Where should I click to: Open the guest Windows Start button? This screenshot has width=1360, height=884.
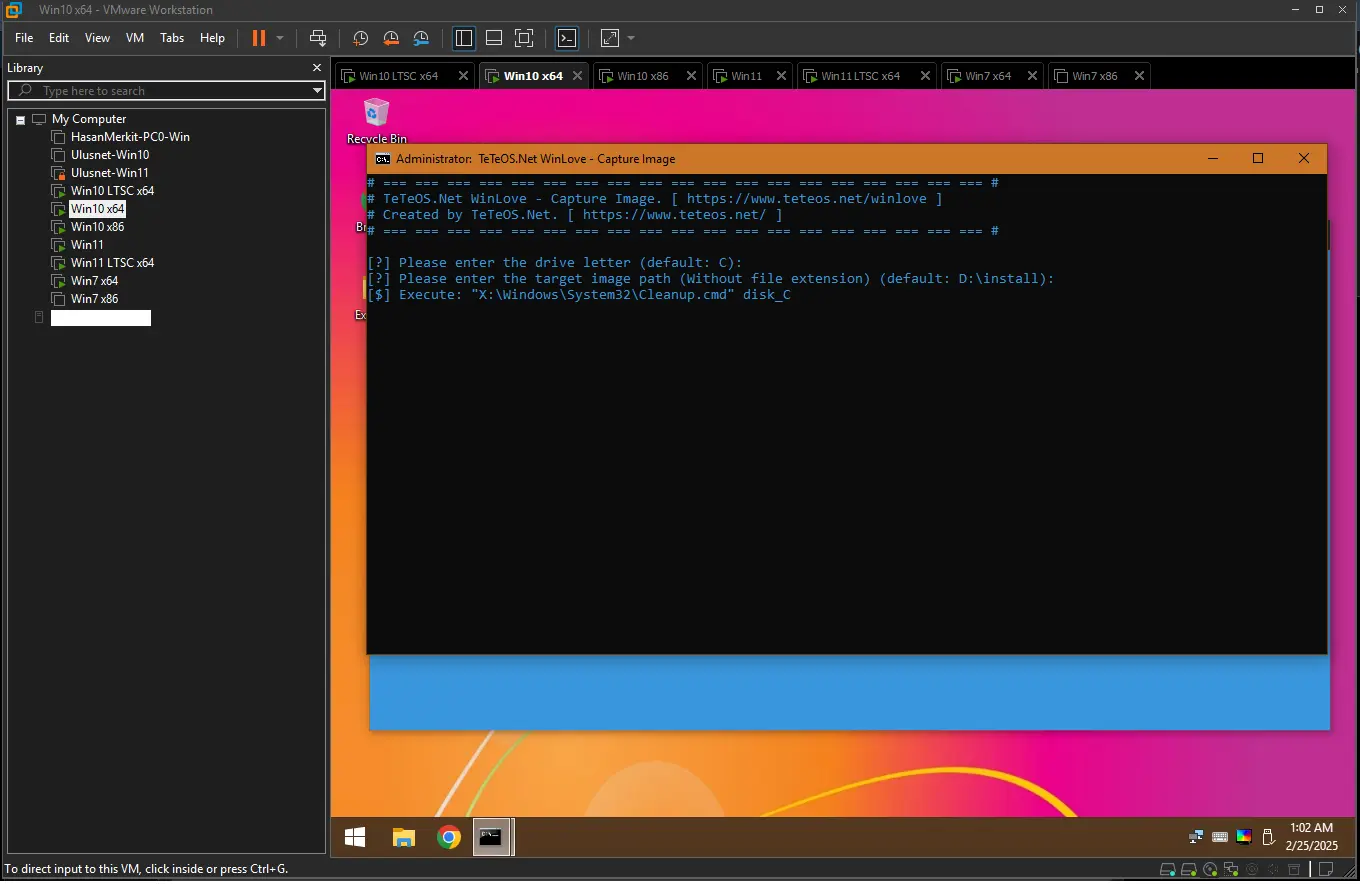click(x=355, y=838)
